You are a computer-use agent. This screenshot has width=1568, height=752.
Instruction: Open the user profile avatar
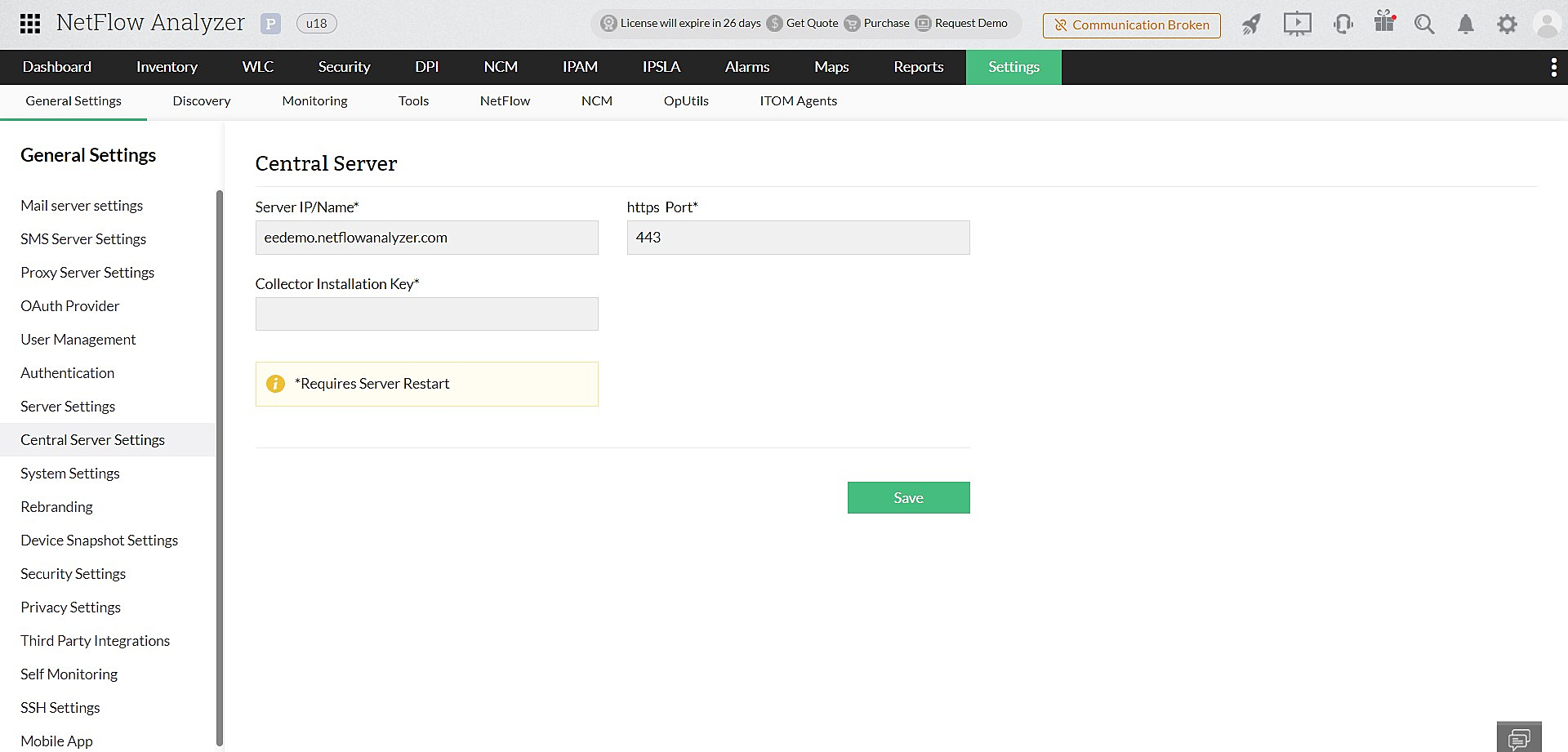point(1547,24)
